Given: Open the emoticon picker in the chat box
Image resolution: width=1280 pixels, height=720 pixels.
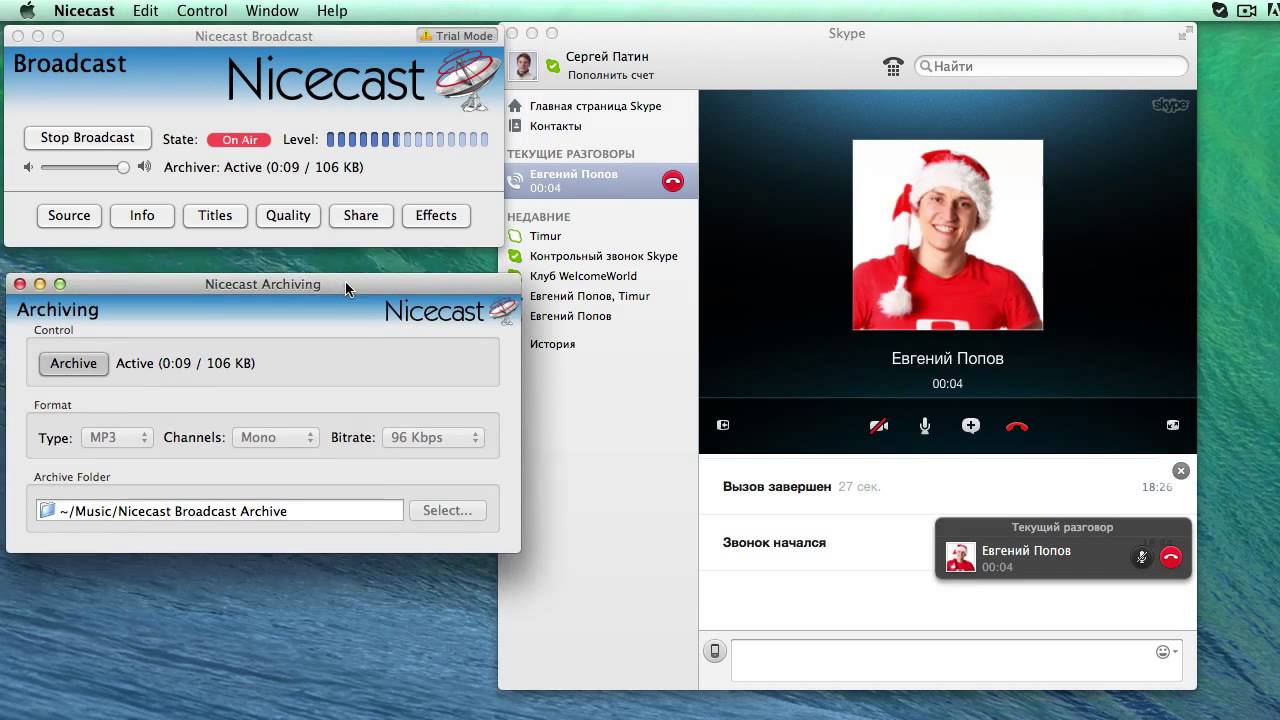Looking at the screenshot, I should click(x=1164, y=652).
